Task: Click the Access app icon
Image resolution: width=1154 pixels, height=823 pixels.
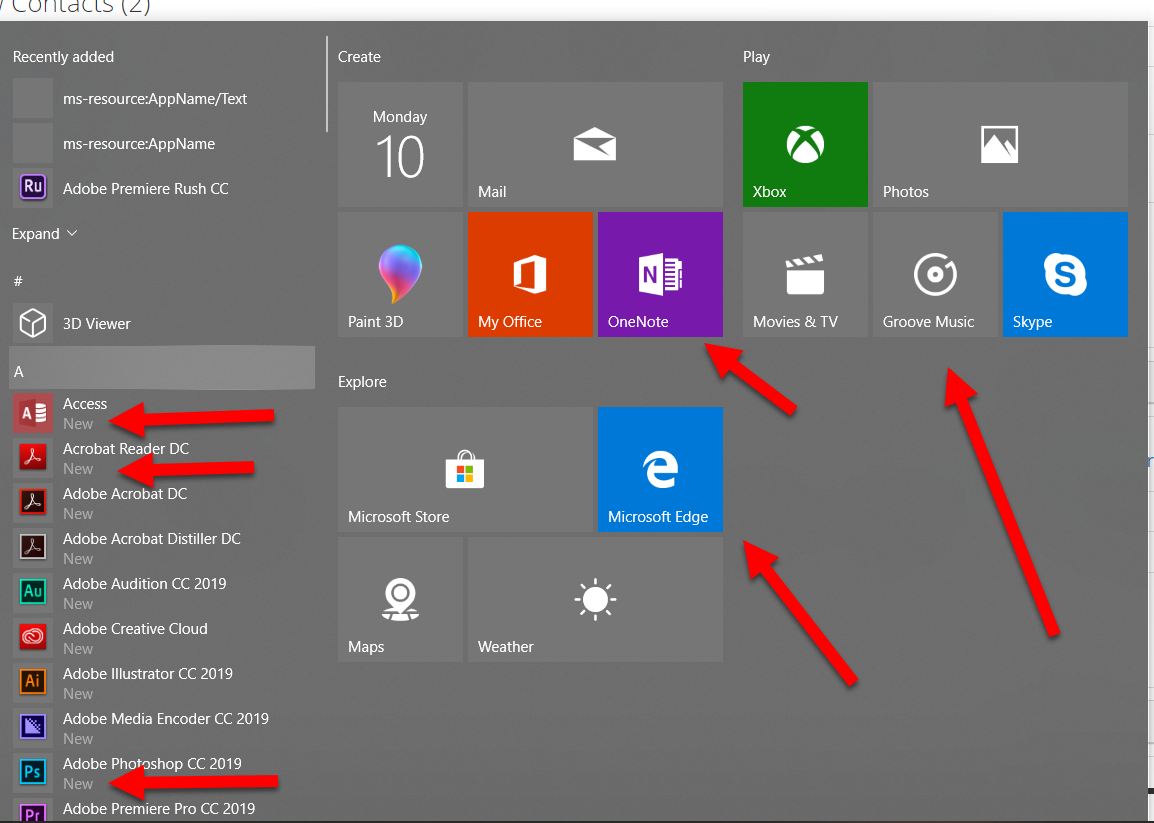Action: [32, 413]
